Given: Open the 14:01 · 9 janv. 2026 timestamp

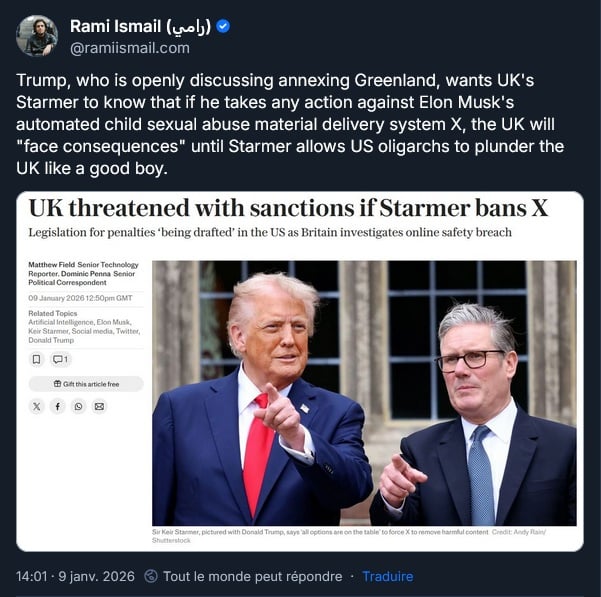Looking at the screenshot, I should (x=76, y=576).
